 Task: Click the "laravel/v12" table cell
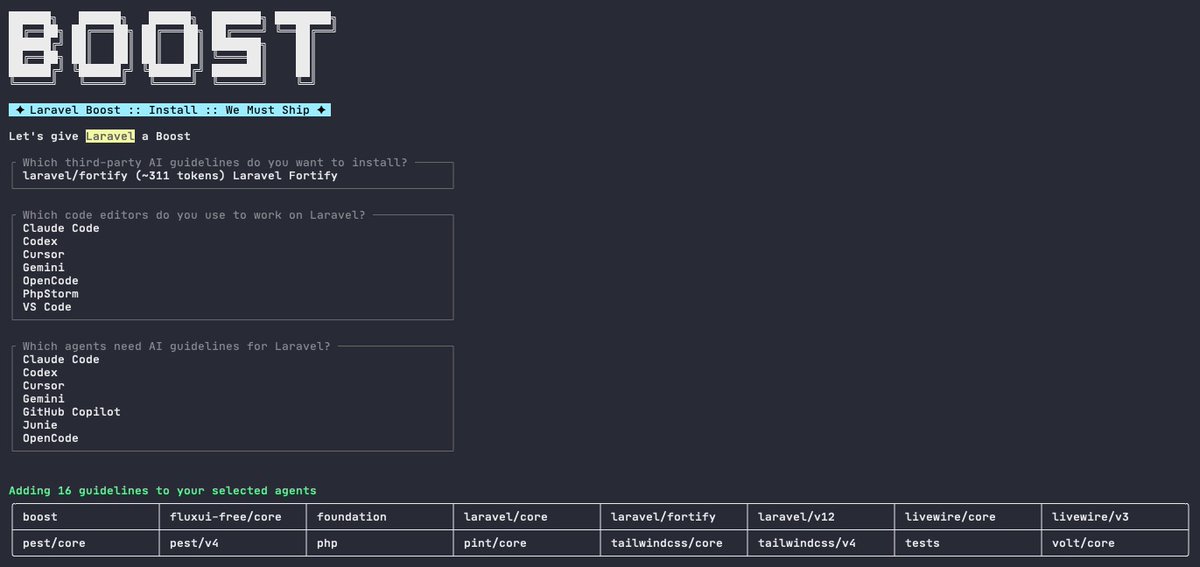pos(821,517)
